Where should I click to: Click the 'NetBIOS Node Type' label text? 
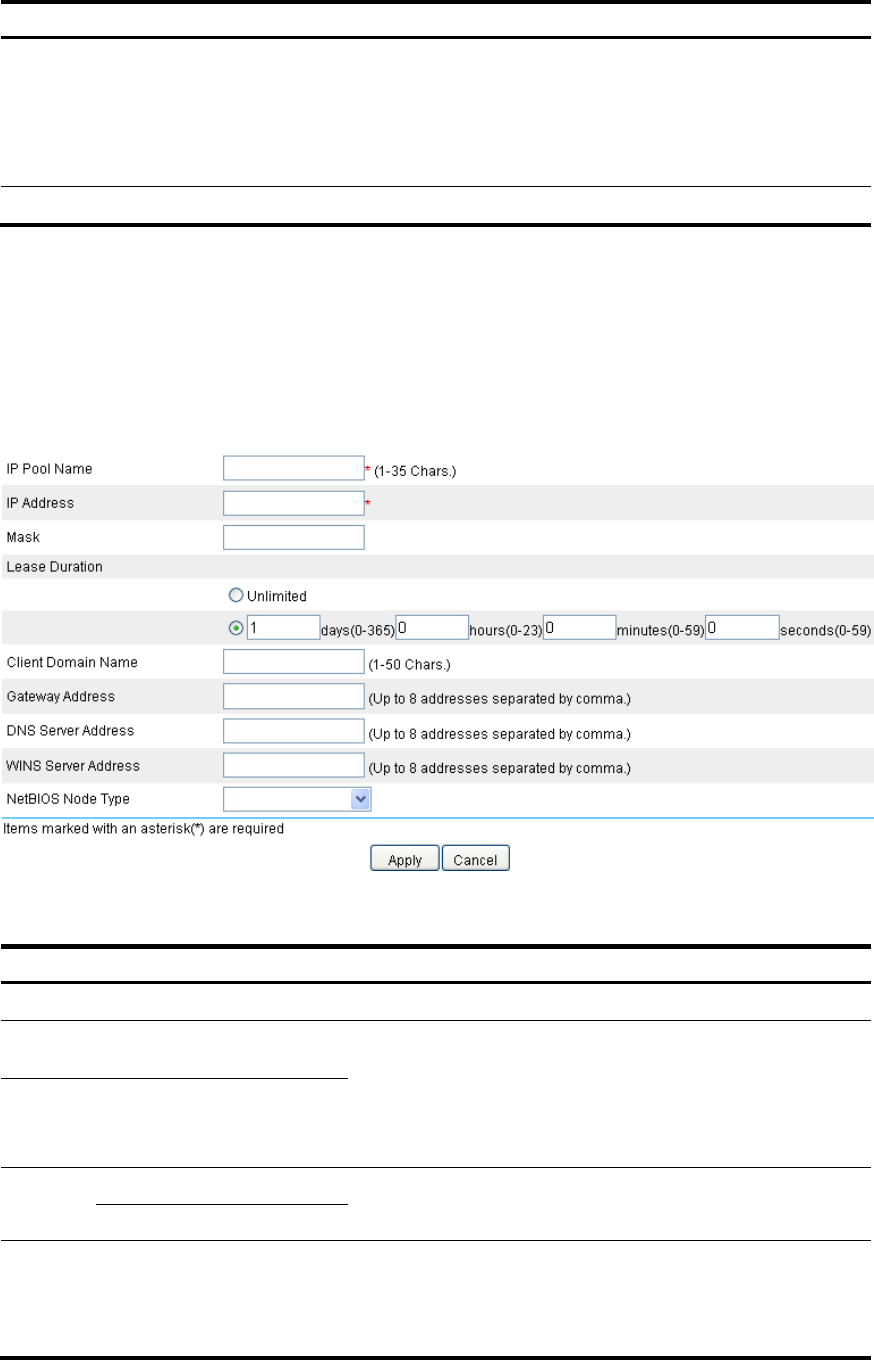(68, 799)
